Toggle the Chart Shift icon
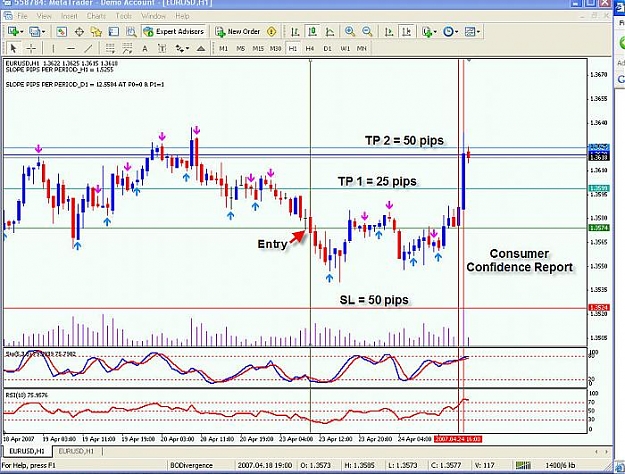The image size is (625, 474). click(406, 31)
